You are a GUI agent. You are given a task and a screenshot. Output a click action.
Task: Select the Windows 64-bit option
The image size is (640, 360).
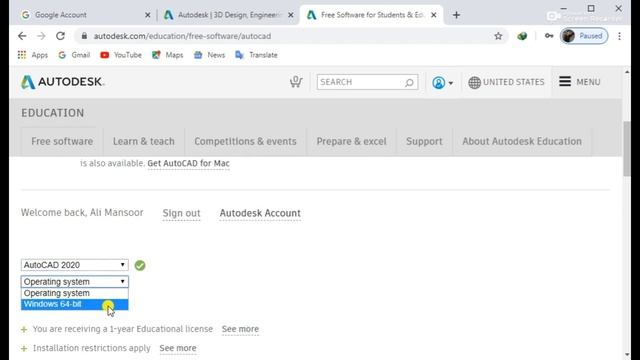point(75,304)
